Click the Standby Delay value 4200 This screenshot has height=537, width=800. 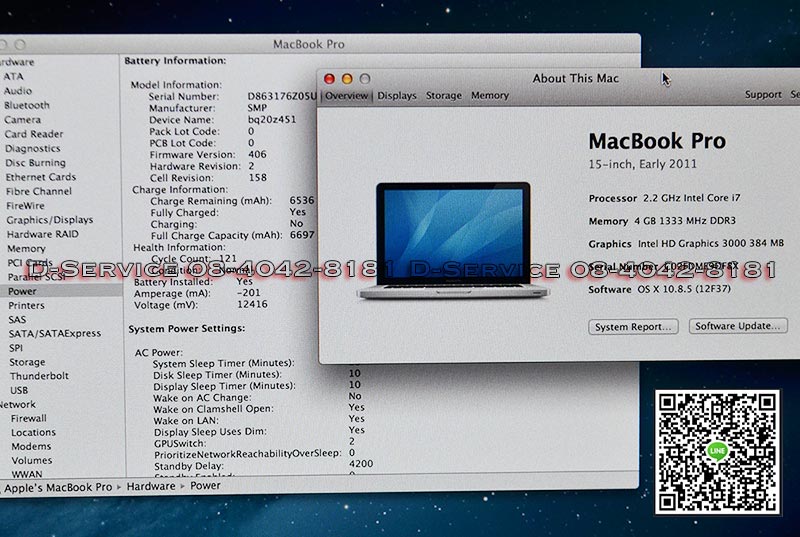pyautogui.click(x=361, y=464)
